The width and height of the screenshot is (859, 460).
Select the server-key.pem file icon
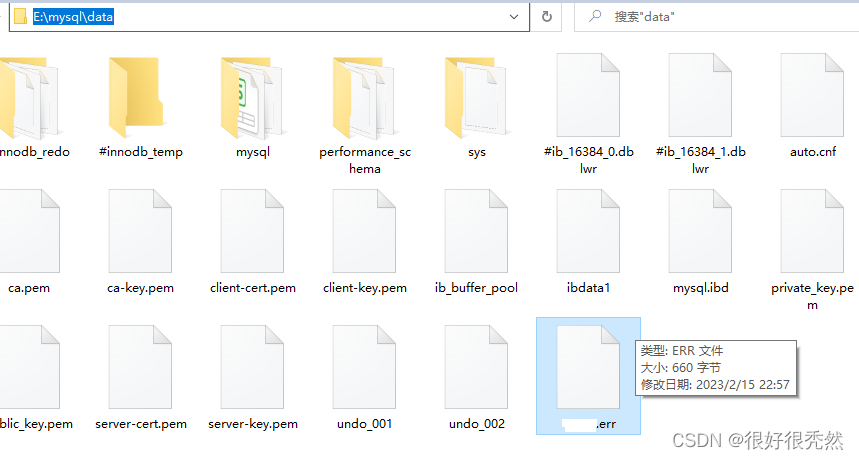(x=252, y=367)
